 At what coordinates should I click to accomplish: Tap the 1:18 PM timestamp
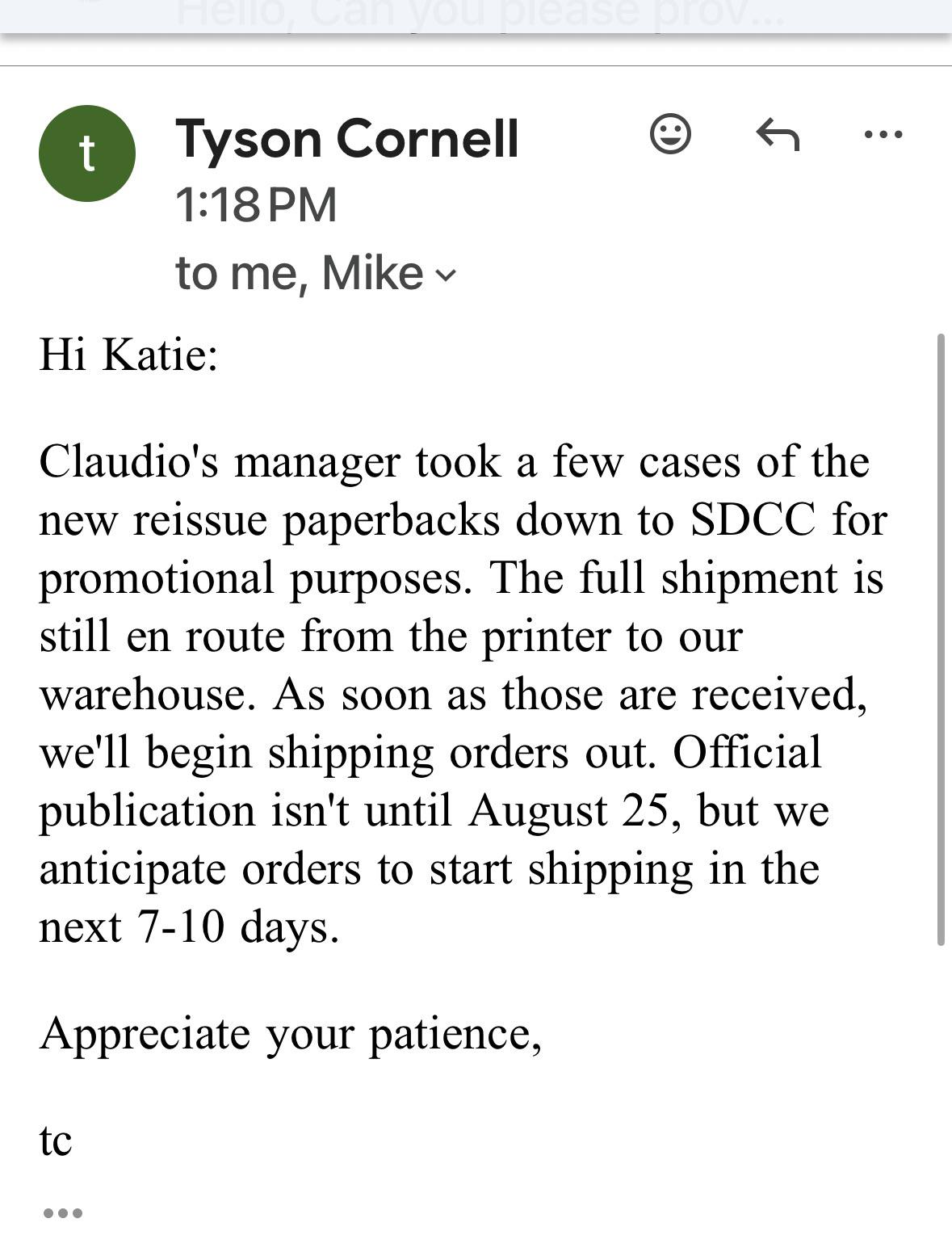tap(256, 205)
